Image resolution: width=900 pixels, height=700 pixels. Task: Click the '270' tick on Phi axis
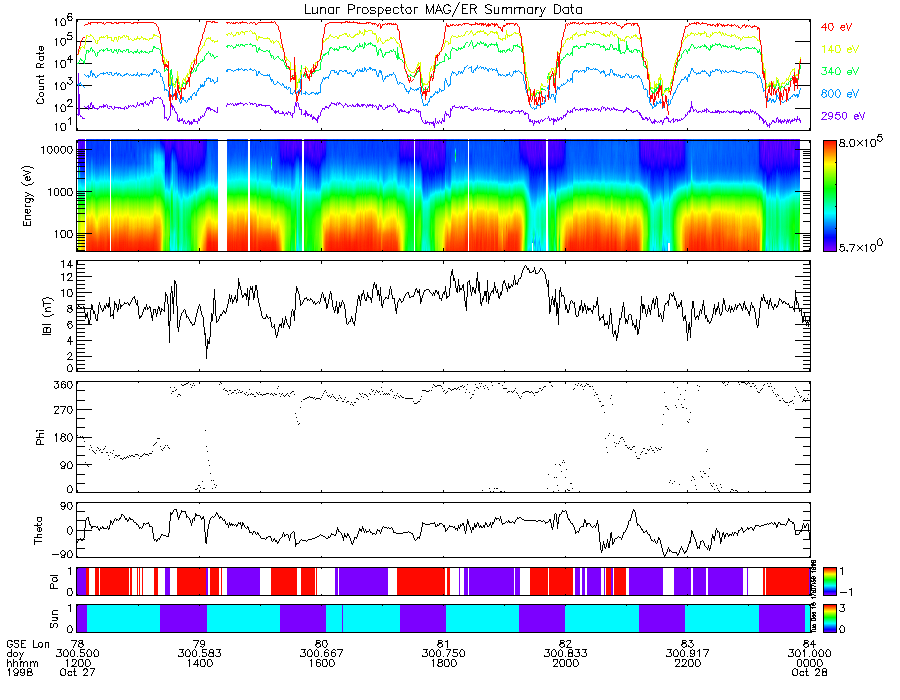click(x=64, y=410)
